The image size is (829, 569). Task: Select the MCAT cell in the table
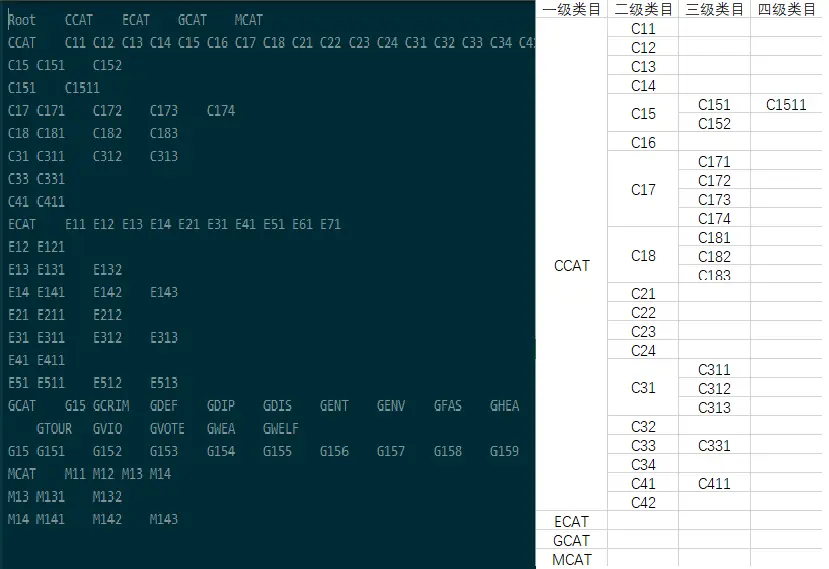click(572, 559)
